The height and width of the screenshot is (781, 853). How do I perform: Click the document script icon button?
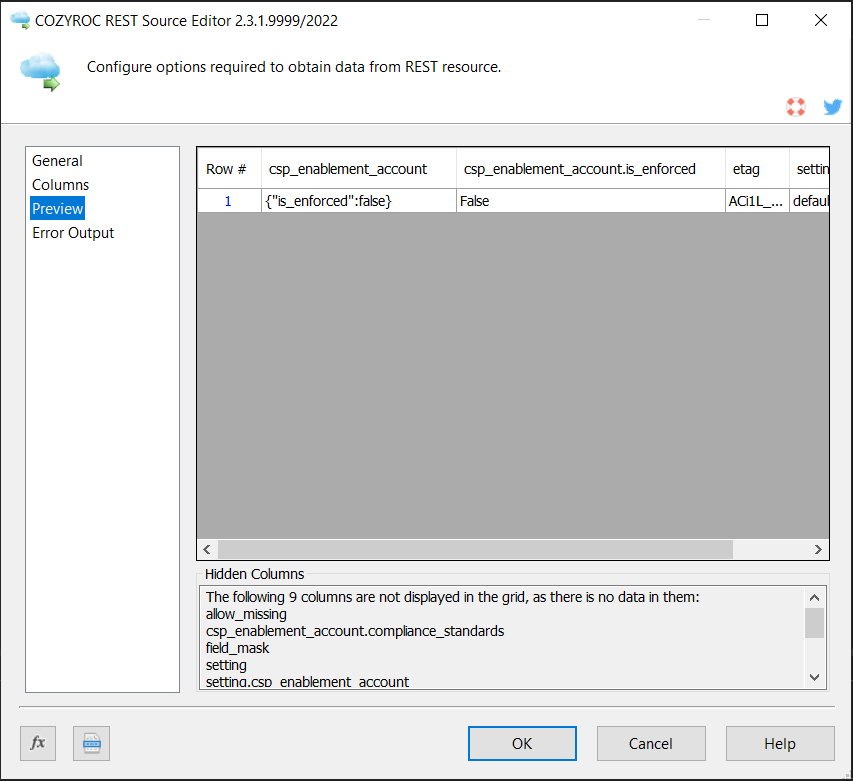tap(91, 743)
